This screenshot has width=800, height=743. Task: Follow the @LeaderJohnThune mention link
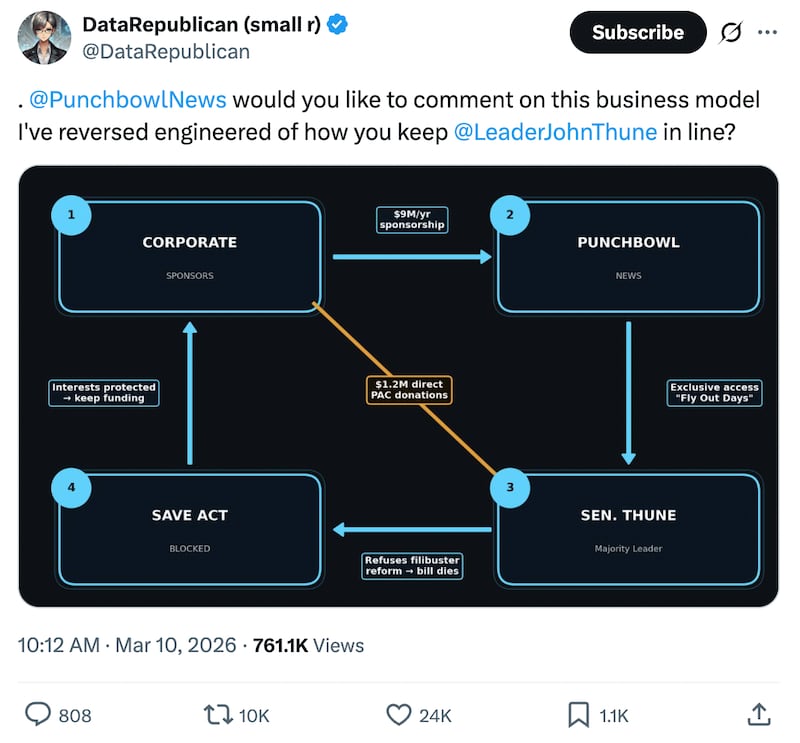pos(555,131)
